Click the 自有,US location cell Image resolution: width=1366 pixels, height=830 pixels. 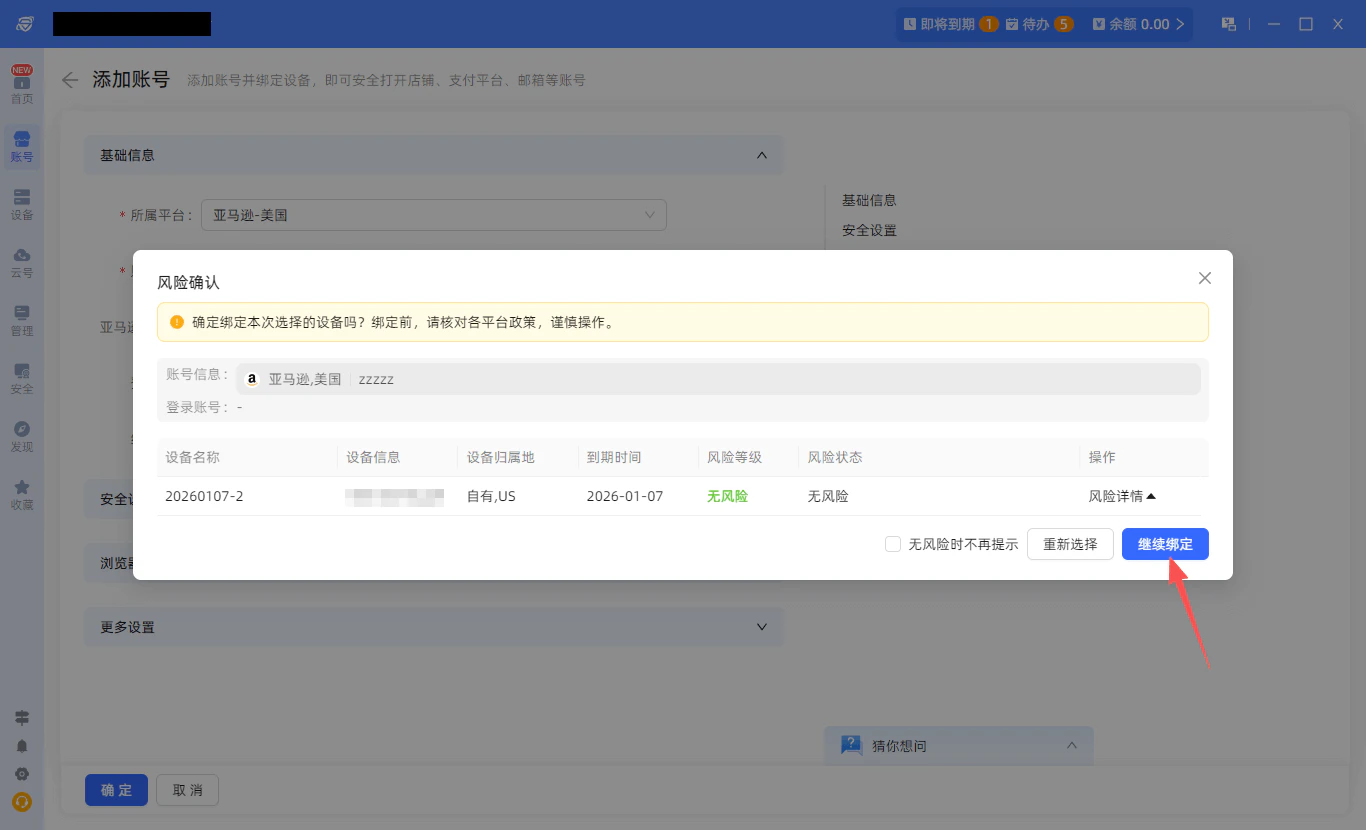pos(491,496)
